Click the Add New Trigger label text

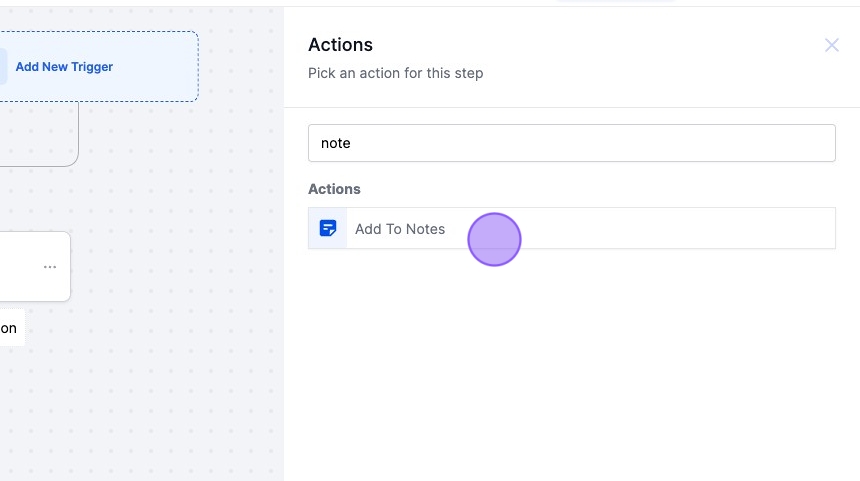[64, 67]
